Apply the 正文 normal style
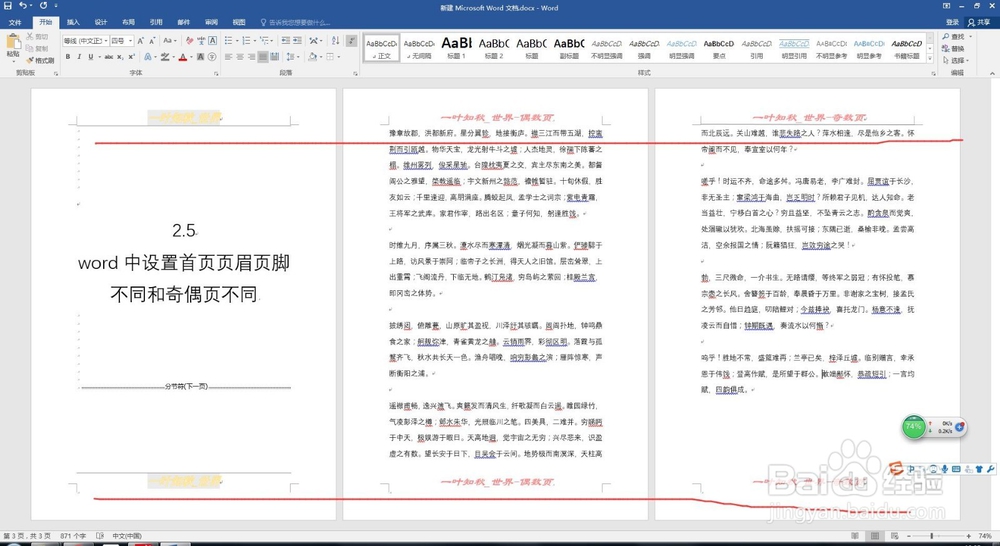Image resolution: width=1000 pixels, height=546 pixels. (381, 48)
